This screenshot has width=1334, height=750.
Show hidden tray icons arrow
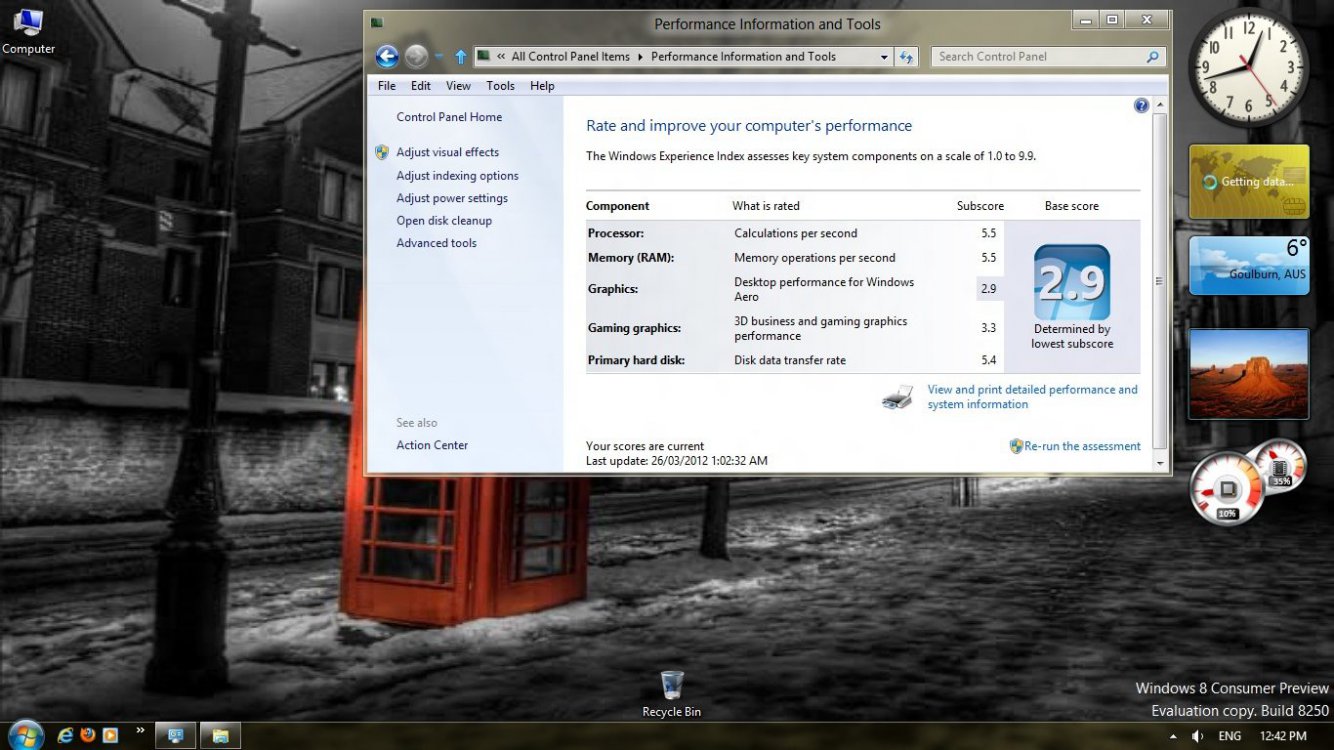pyautogui.click(x=1173, y=736)
